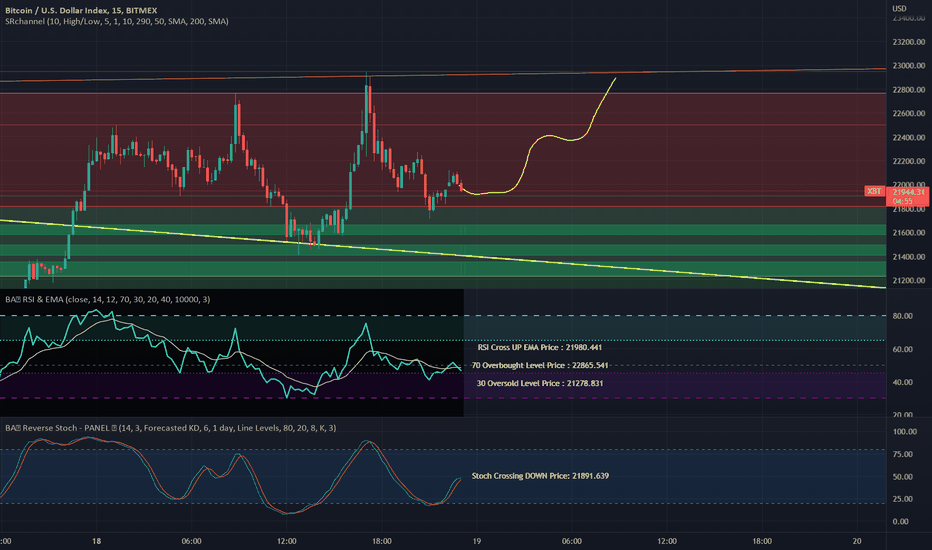932x550 pixels.
Task: Select the 30 Oversold Level Price label
Action: pyautogui.click(x=540, y=383)
